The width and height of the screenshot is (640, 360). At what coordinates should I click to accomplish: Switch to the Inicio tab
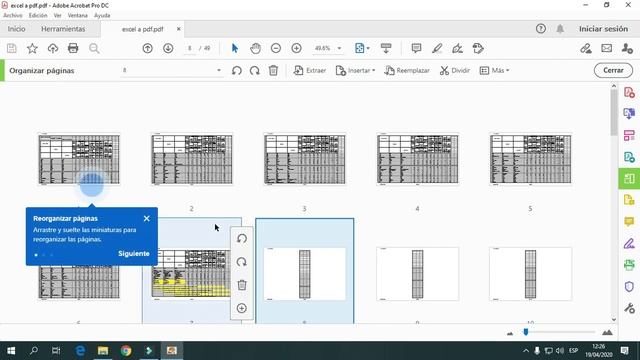click(x=16, y=29)
